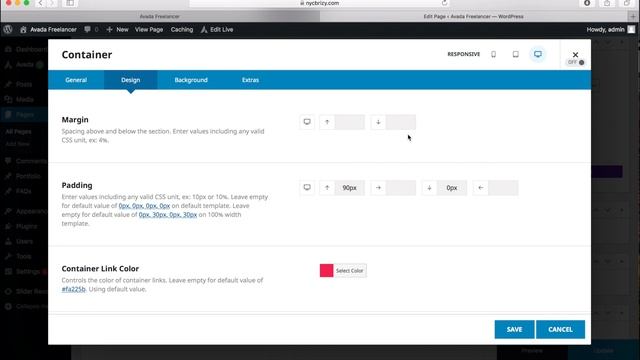
Task: Select desktop responsive view icon
Action: pos(538,54)
